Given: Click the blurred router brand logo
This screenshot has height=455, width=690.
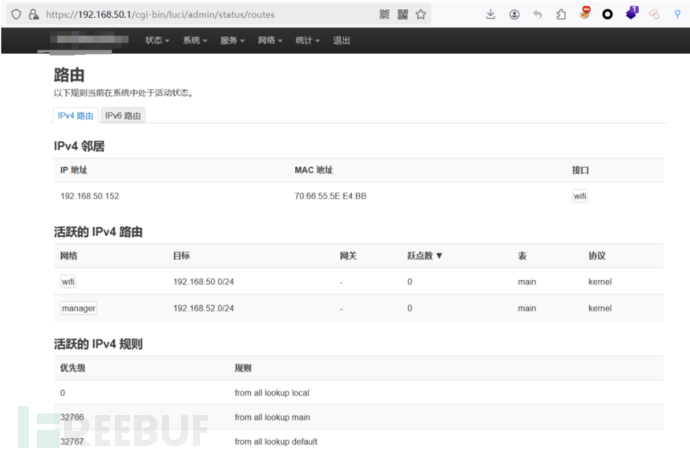Looking at the screenshot, I should 89,40.
